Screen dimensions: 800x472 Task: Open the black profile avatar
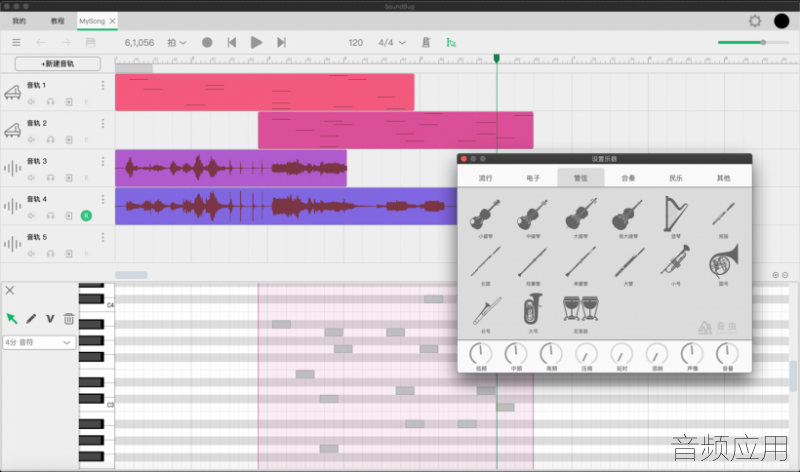[x=781, y=21]
